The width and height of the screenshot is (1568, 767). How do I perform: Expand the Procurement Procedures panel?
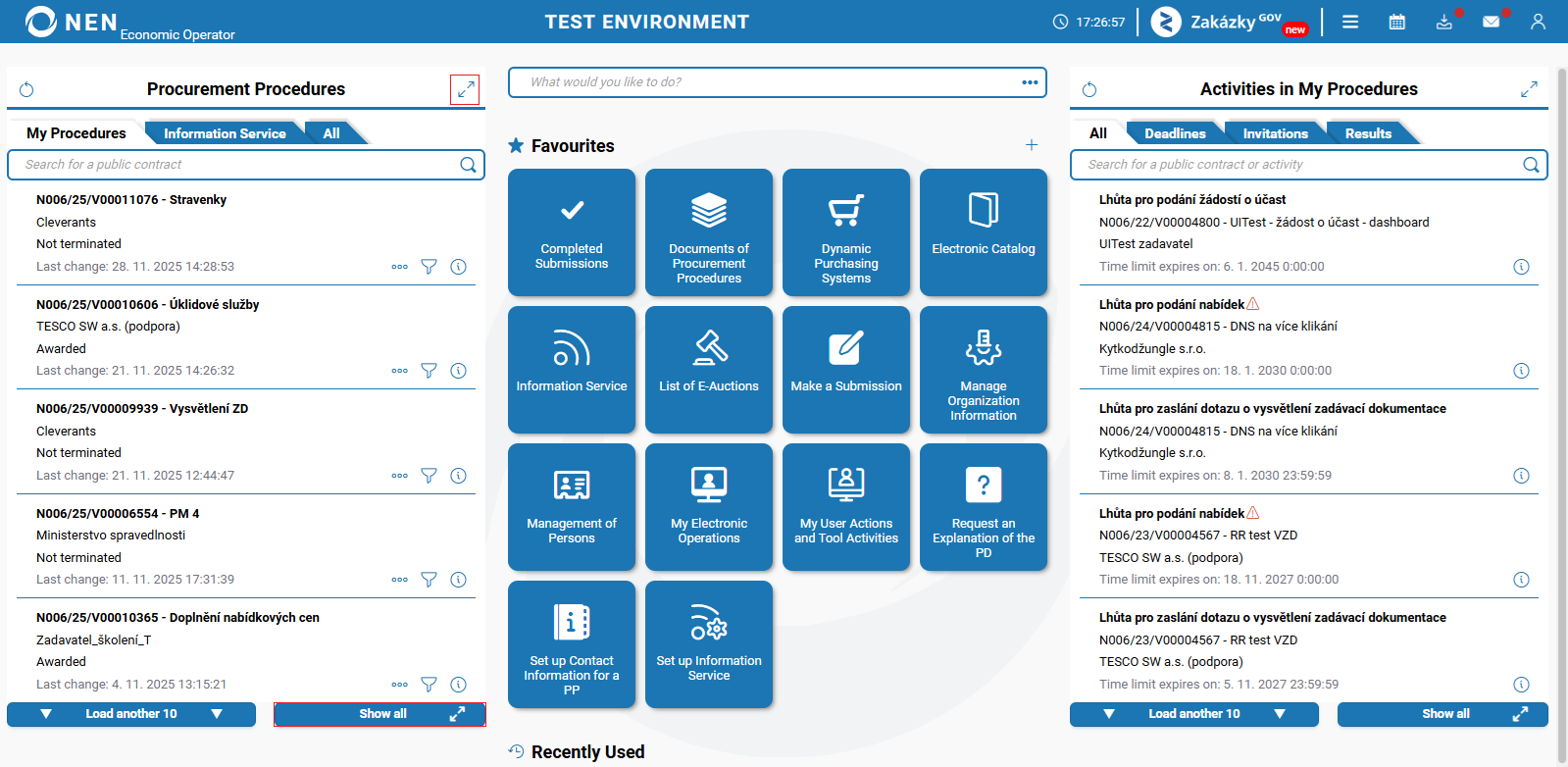click(x=465, y=89)
